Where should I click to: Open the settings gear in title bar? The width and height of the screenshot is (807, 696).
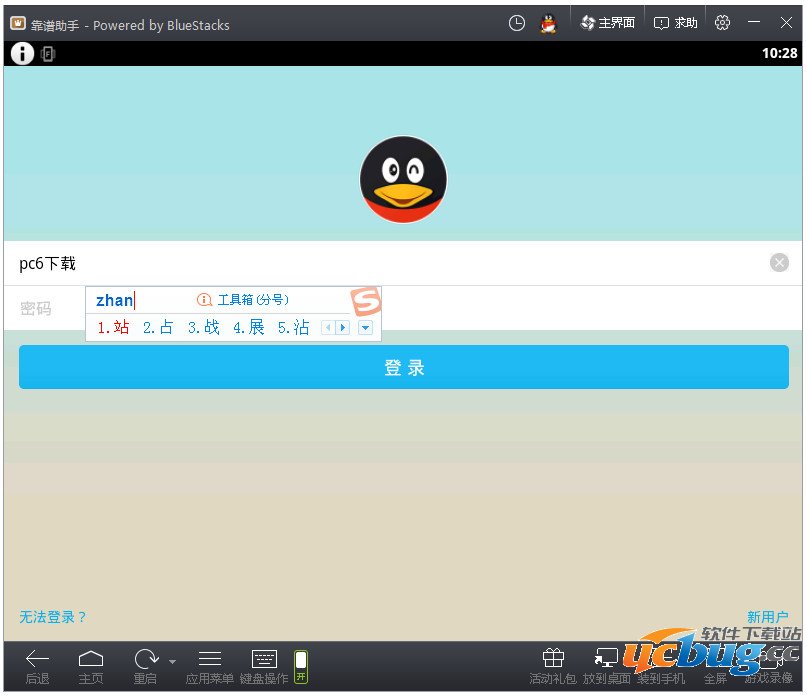[723, 23]
